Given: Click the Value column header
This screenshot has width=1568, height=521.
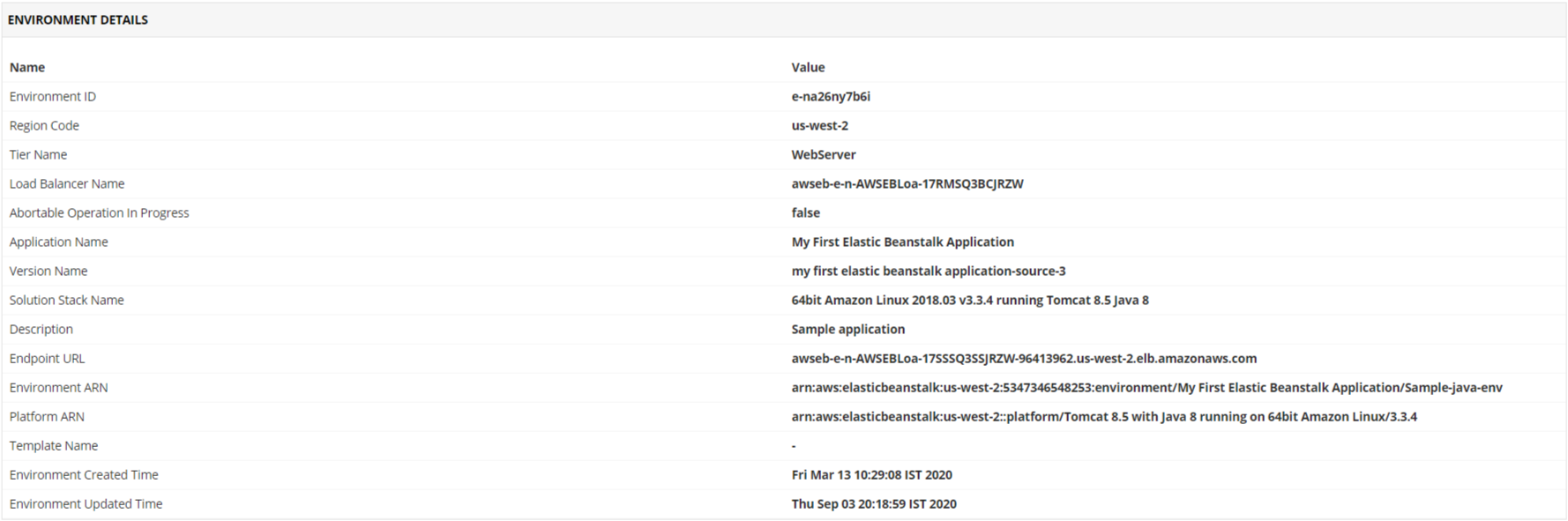Looking at the screenshot, I should pos(808,67).
